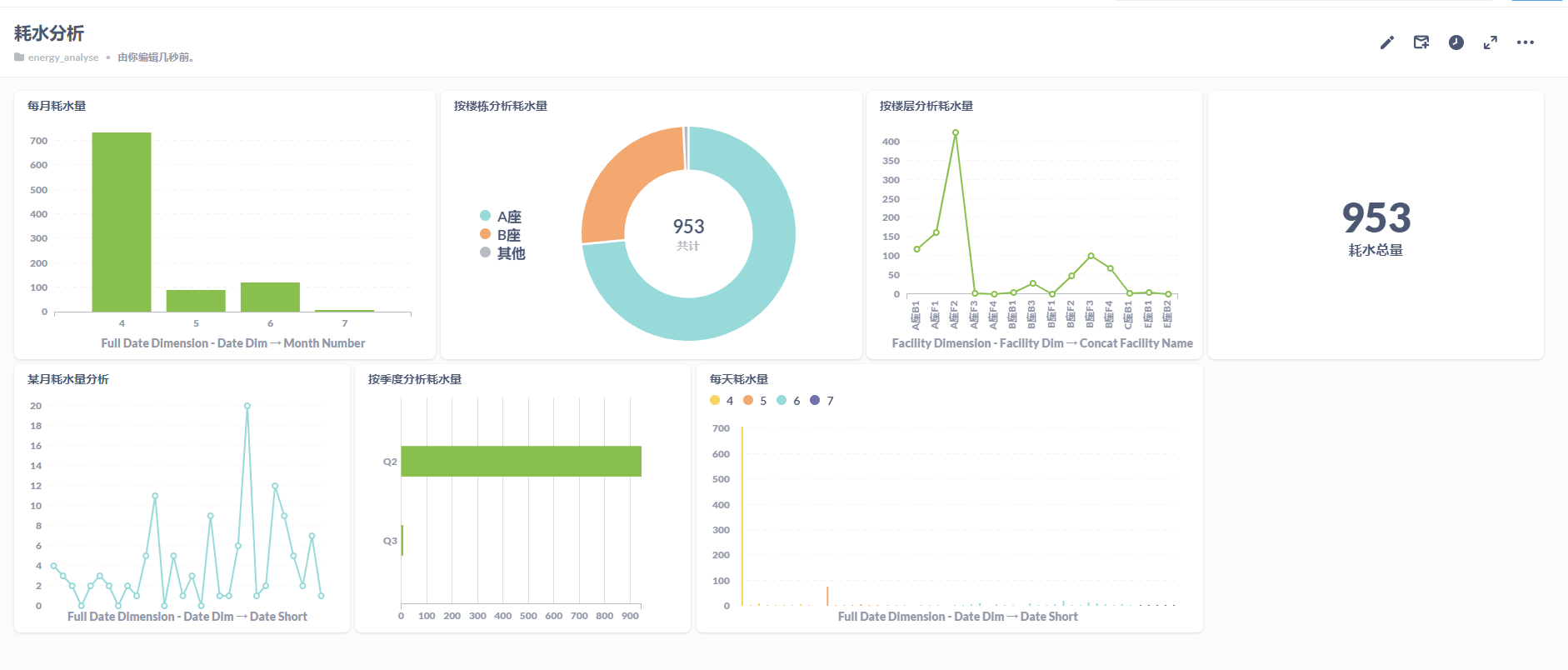
Task: Open the 按楼栋分析耗水量 card title
Action: click(501, 106)
